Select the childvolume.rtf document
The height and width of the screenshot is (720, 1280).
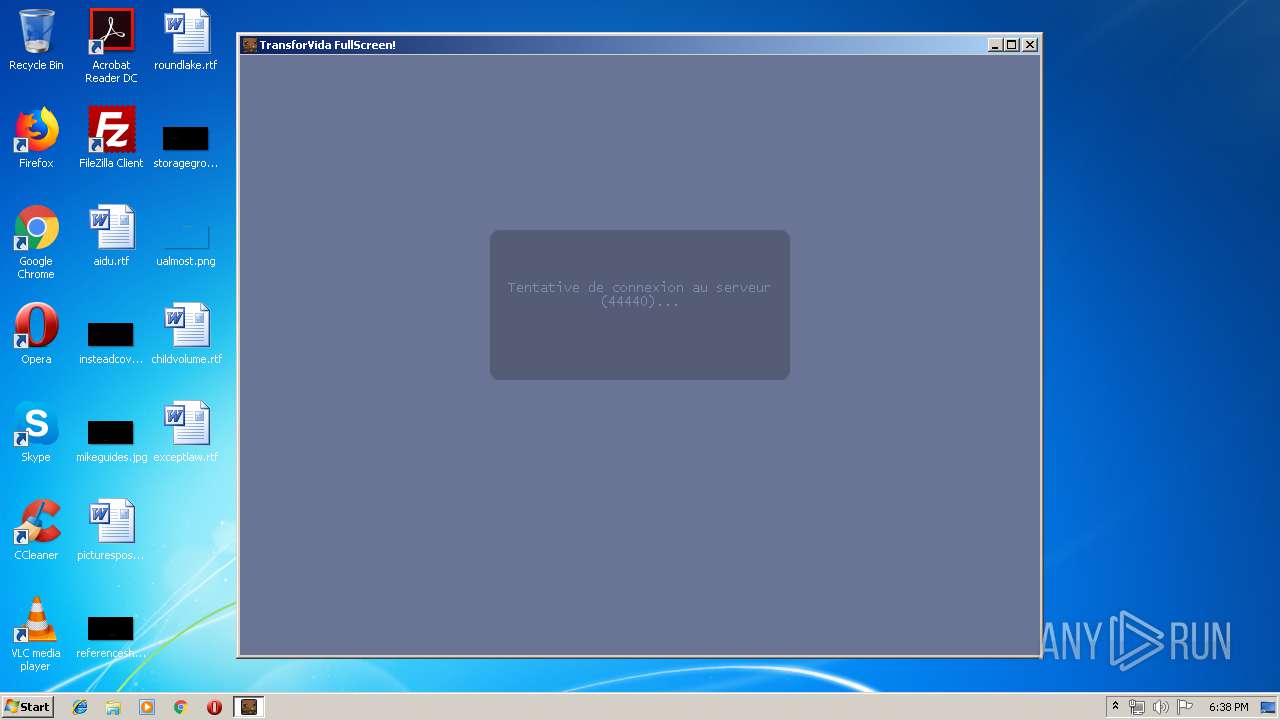coord(186,334)
